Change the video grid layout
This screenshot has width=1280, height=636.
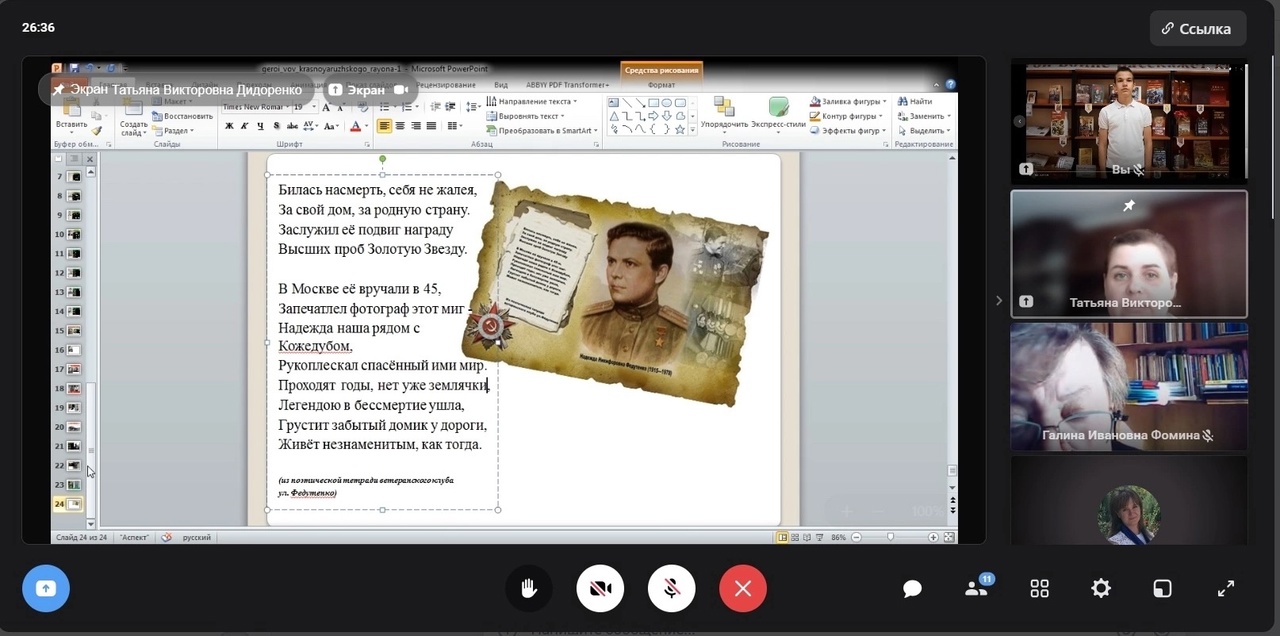pos(1040,588)
